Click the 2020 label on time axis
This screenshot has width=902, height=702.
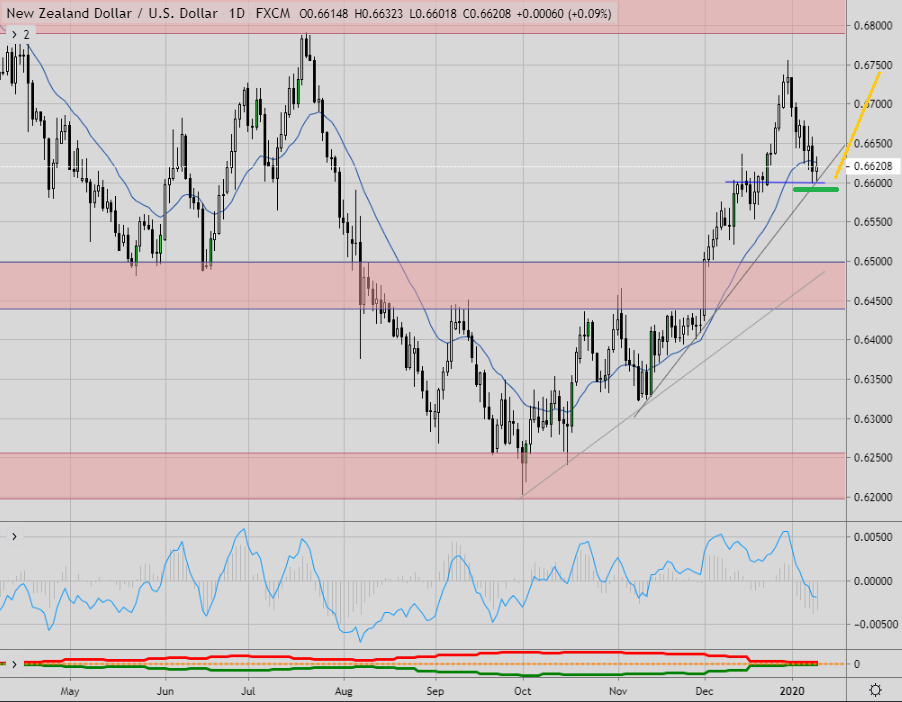792,691
